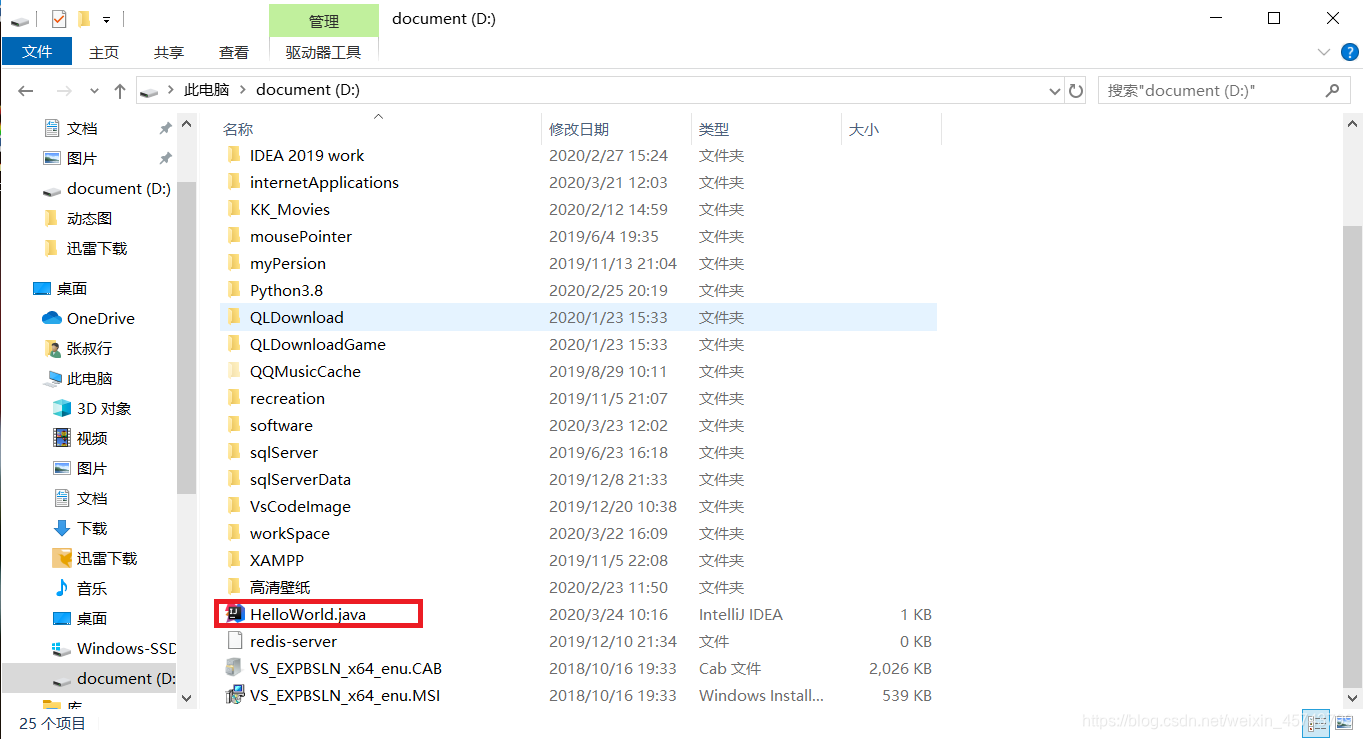The image size is (1363, 739).
Task: Expand the address bar history dropdown
Action: click(x=1055, y=90)
